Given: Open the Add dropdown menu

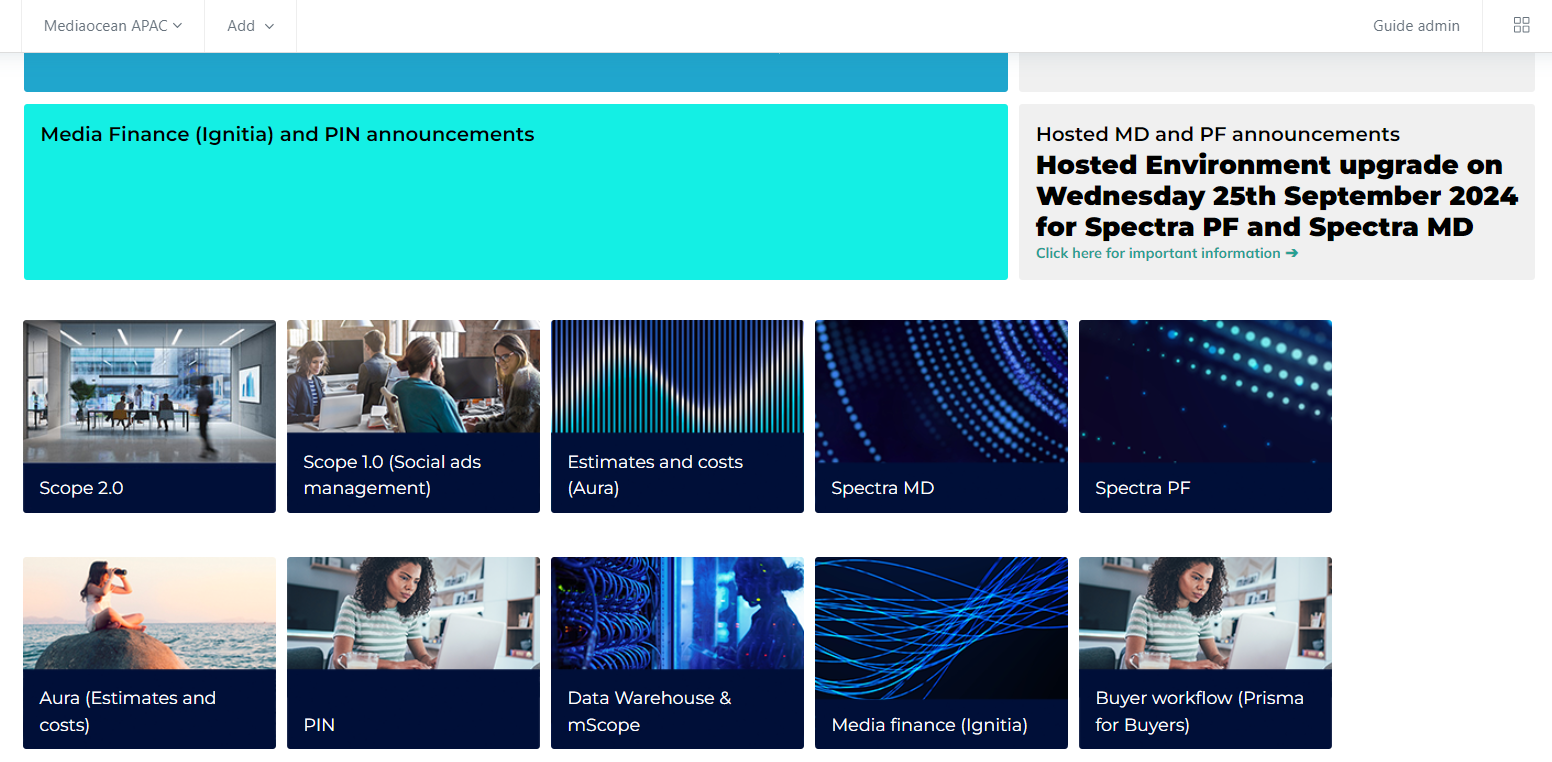Looking at the screenshot, I should click(x=250, y=26).
